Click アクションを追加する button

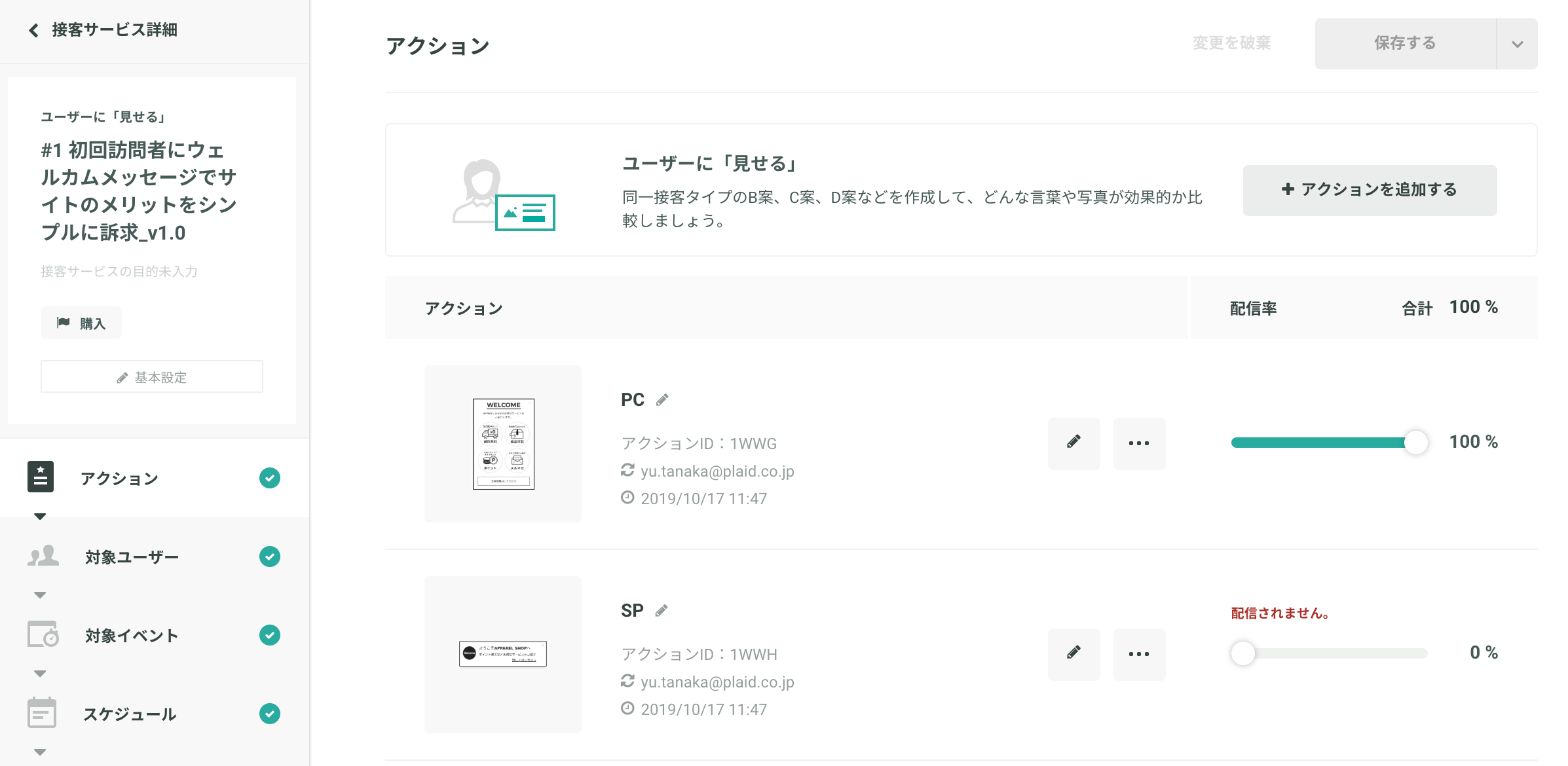[x=1370, y=190]
